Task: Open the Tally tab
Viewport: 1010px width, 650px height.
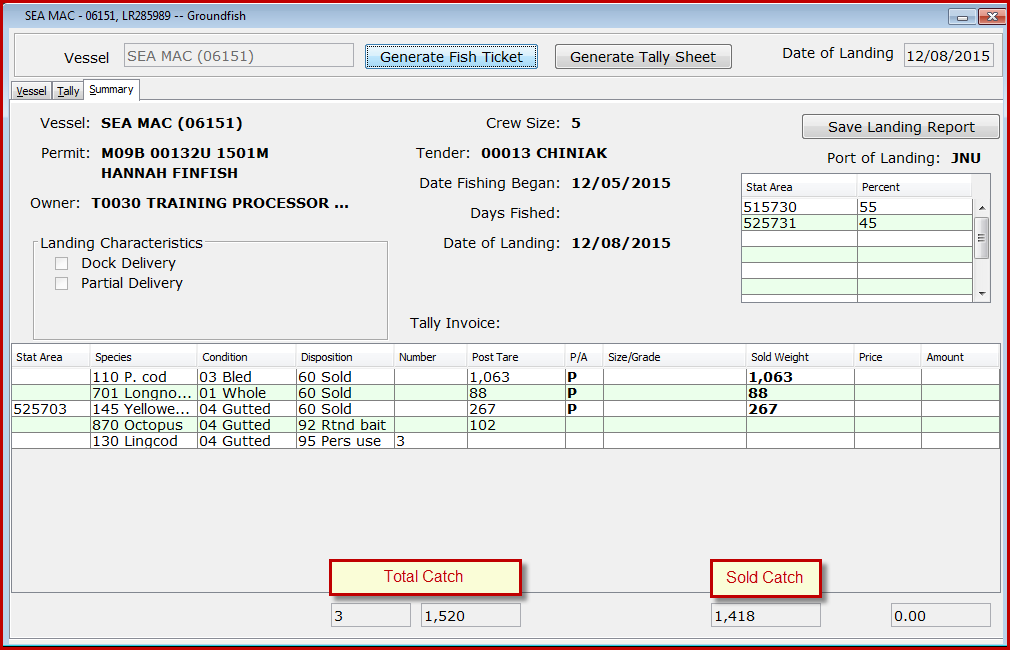Action: click(68, 91)
